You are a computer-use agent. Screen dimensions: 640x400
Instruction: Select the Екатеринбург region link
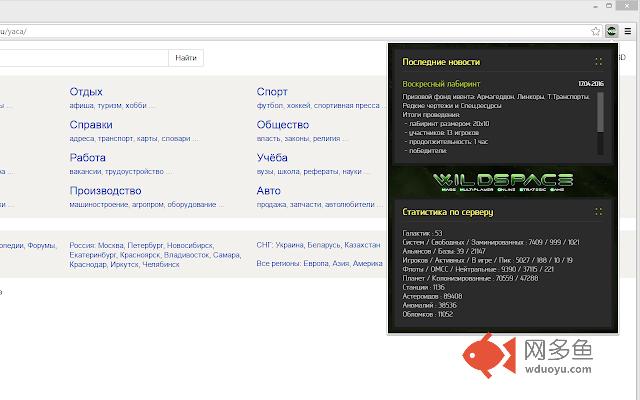(92, 255)
